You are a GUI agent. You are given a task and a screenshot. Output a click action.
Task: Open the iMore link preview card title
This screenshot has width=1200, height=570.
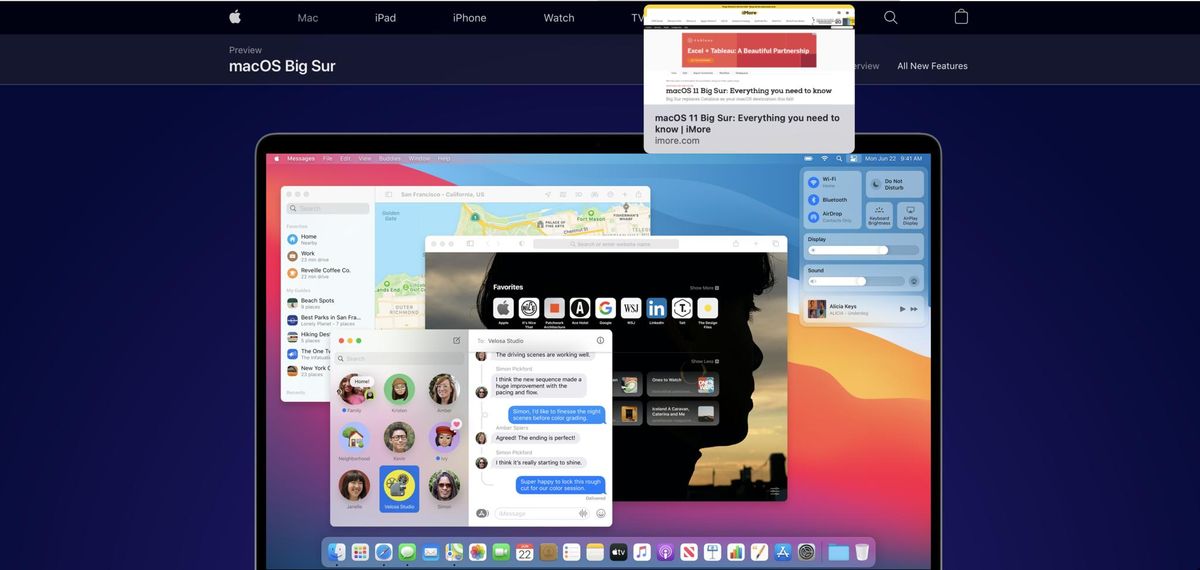(x=747, y=123)
